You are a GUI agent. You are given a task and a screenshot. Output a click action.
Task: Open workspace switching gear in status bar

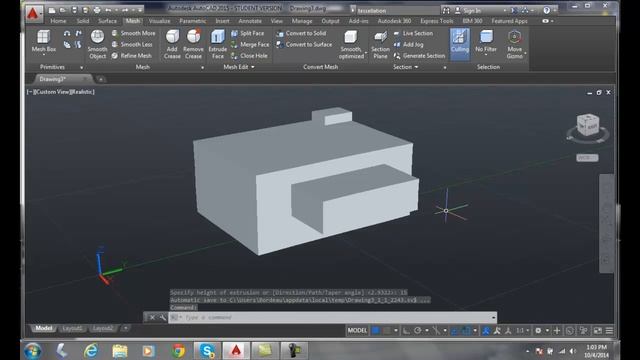point(538,331)
